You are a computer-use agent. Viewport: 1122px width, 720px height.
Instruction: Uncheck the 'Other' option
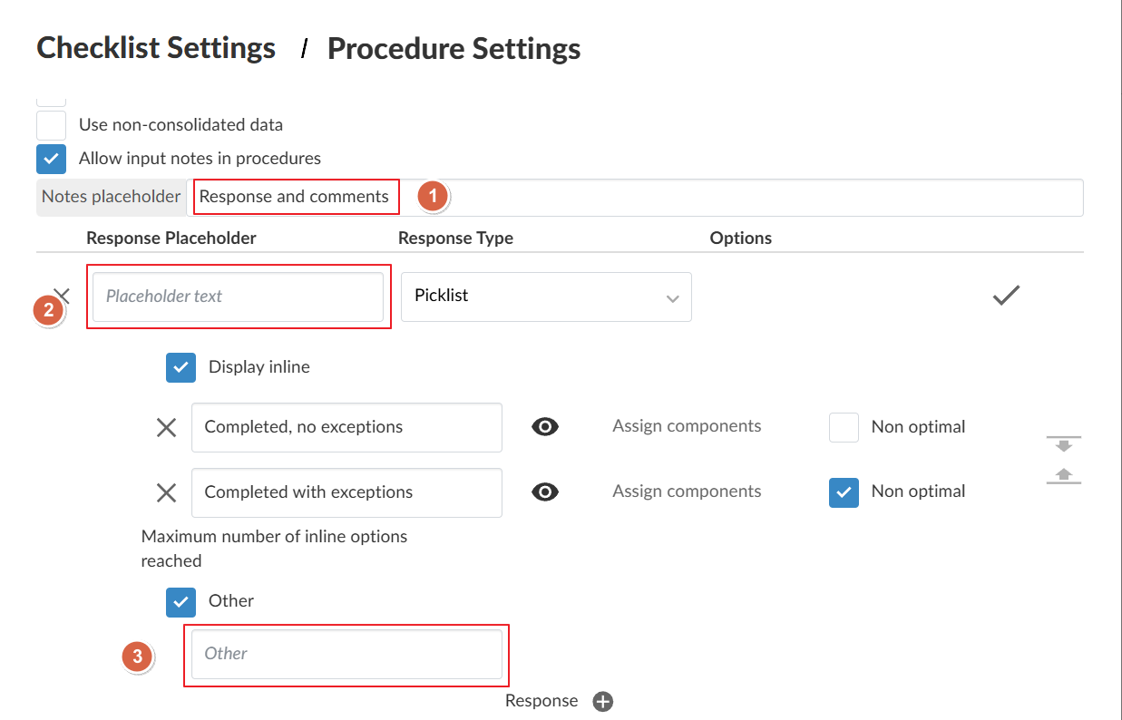tap(180, 601)
